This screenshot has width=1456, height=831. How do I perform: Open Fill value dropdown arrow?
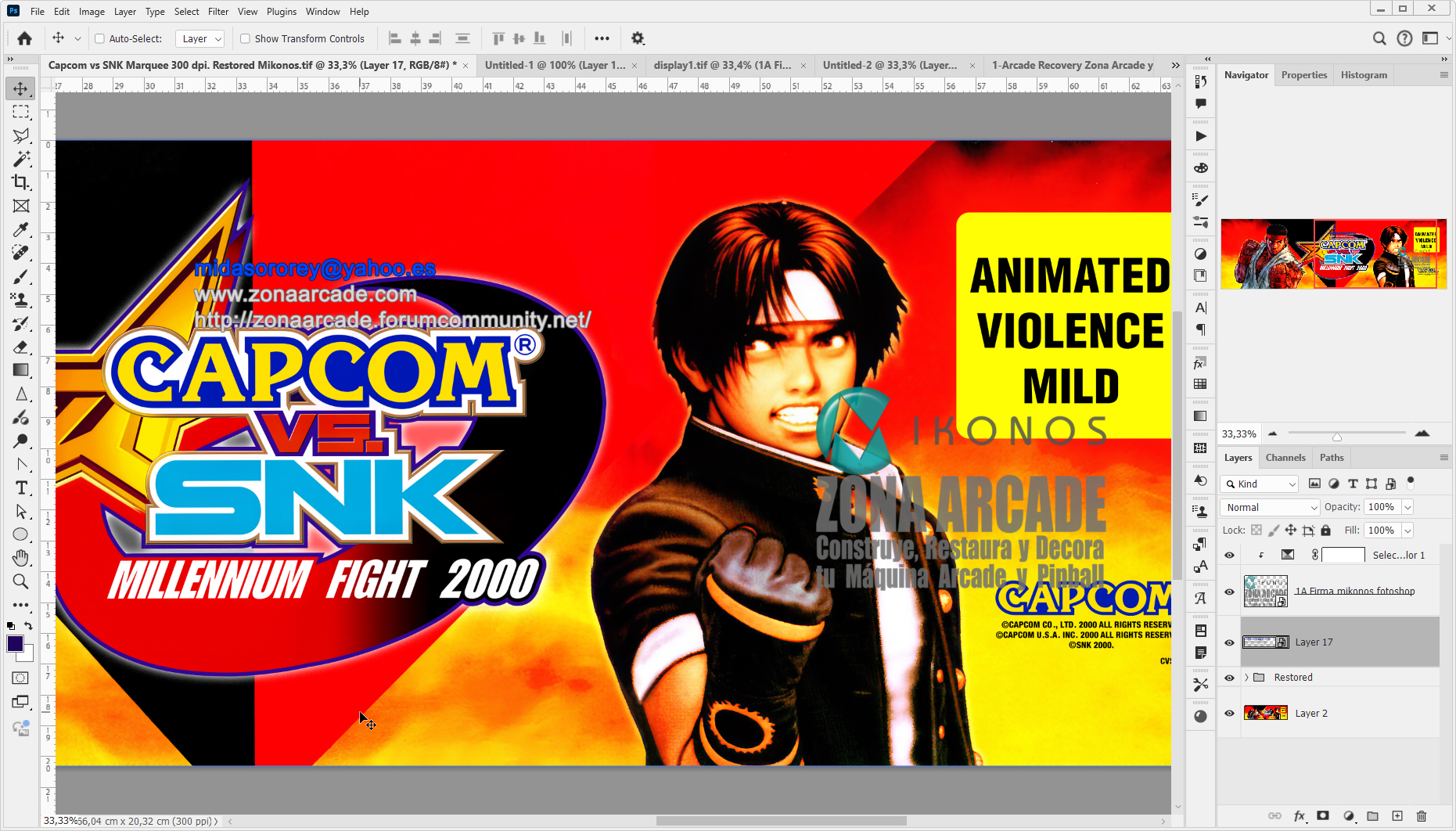coord(1407,531)
